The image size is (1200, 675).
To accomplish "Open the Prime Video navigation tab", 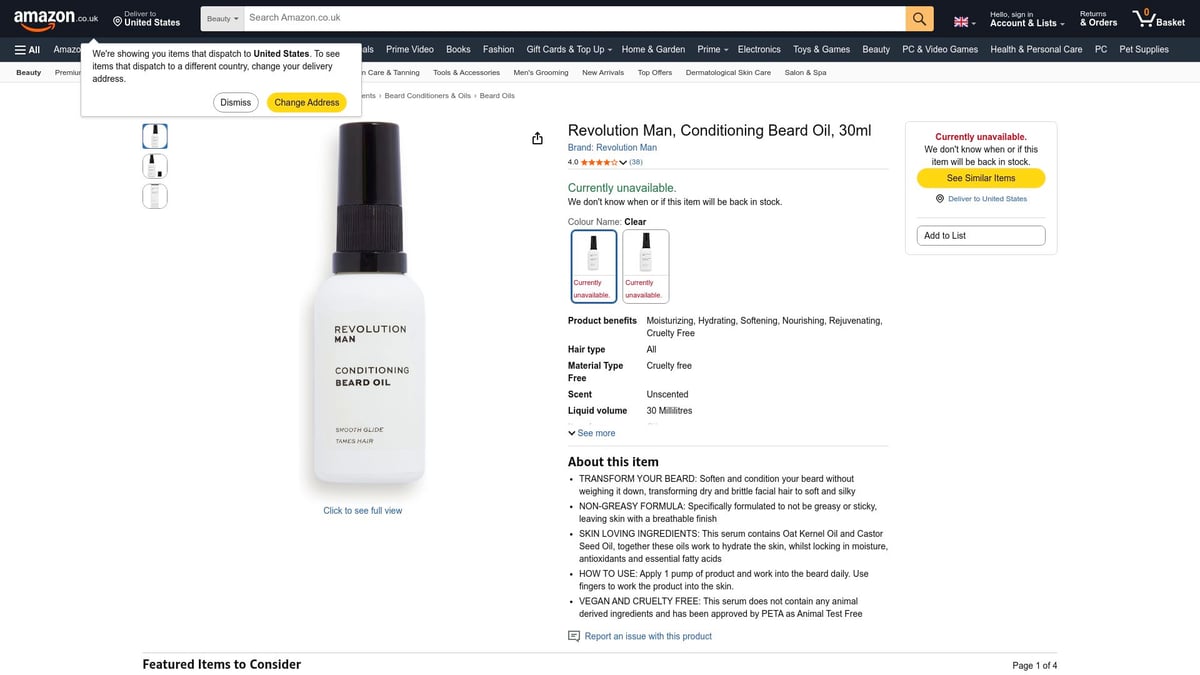I will pyautogui.click(x=409, y=49).
